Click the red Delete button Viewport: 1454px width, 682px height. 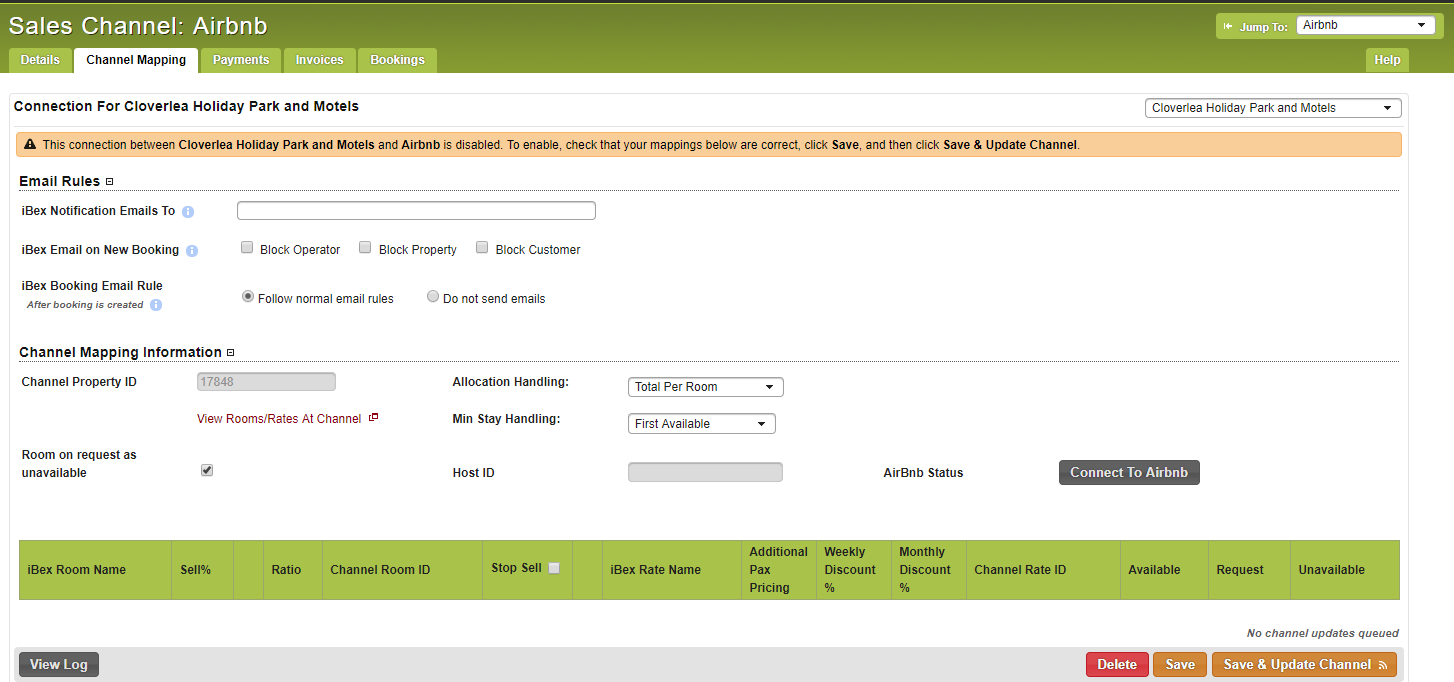[1117, 665]
